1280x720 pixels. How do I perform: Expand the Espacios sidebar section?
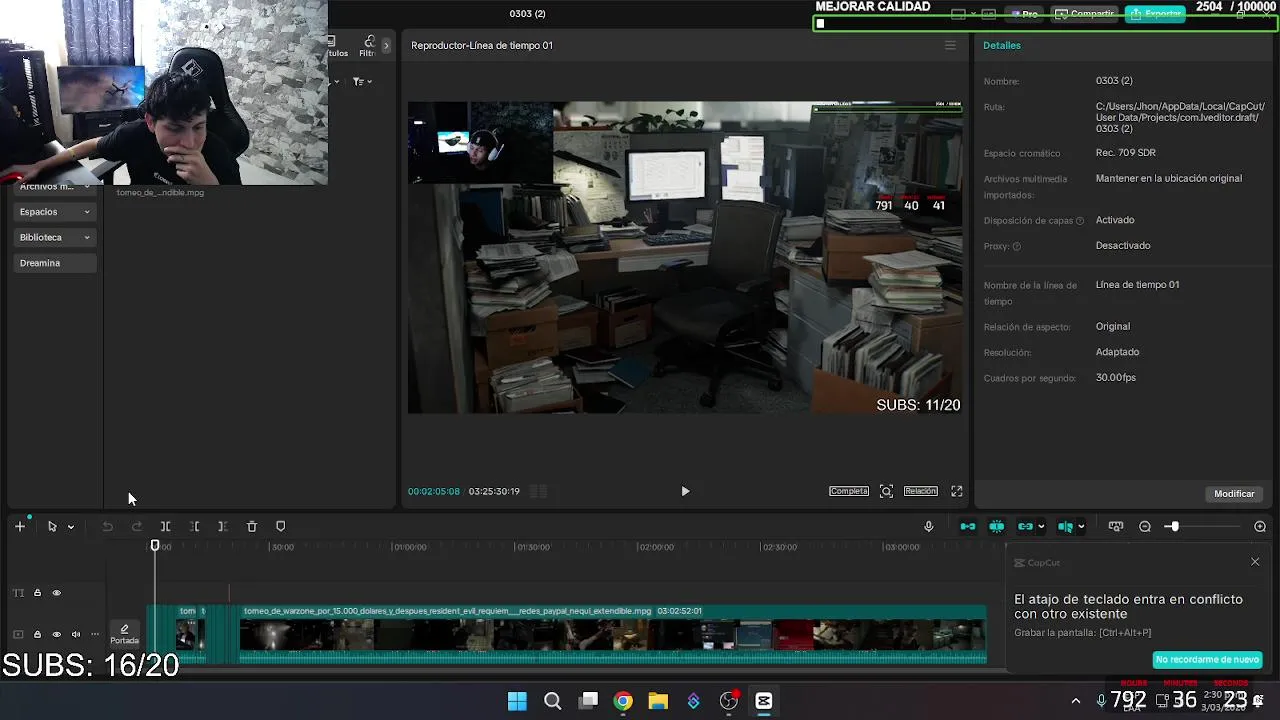coord(55,212)
